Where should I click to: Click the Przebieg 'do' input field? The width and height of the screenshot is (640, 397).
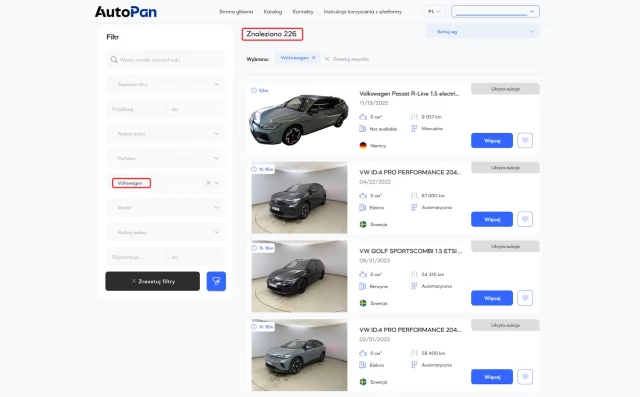click(195, 109)
